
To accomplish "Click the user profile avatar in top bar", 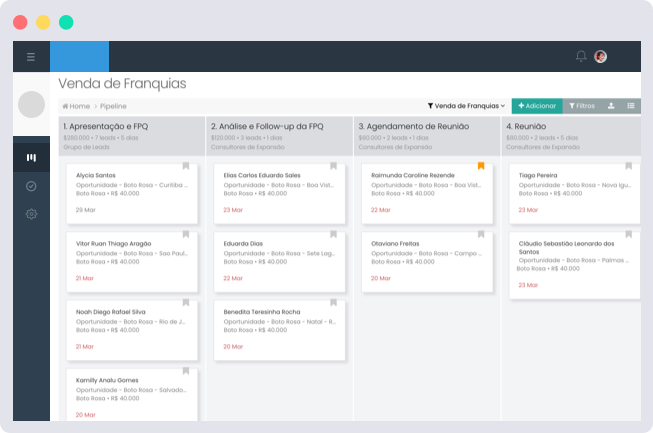I will (x=600, y=57).
